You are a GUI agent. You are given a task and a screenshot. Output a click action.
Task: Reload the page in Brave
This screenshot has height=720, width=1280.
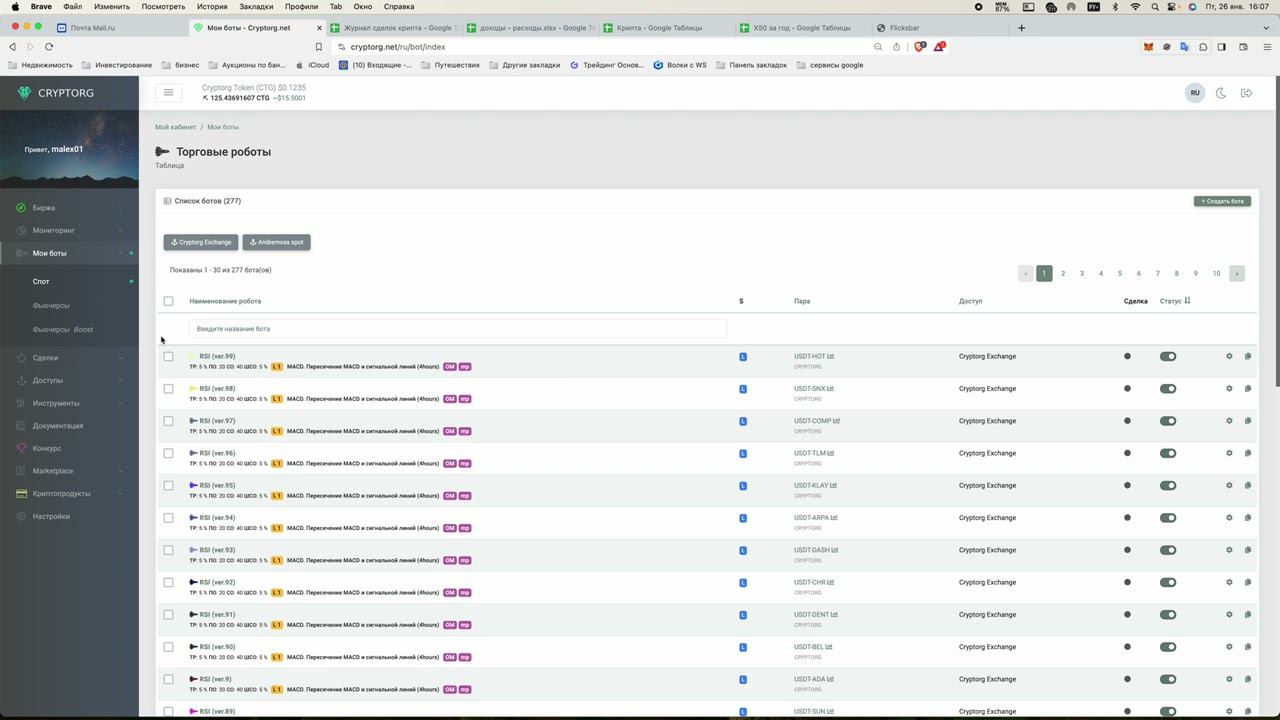pos(48,46)
